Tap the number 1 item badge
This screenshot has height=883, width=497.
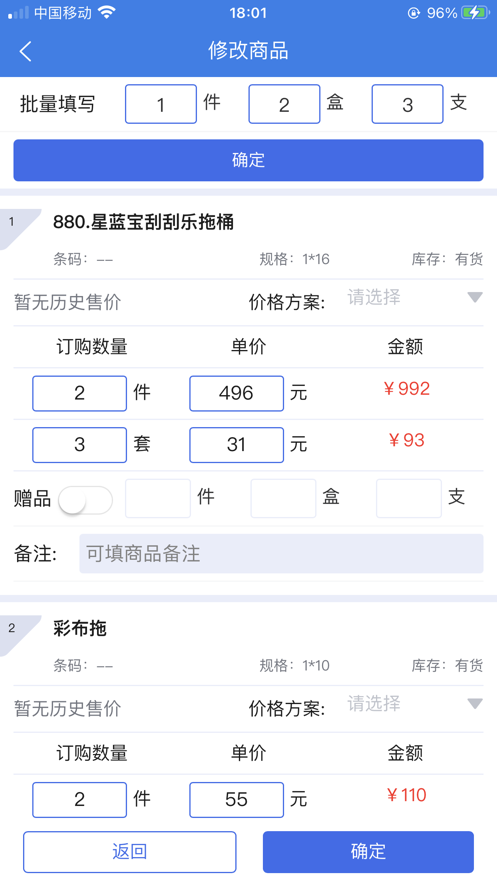12,222
